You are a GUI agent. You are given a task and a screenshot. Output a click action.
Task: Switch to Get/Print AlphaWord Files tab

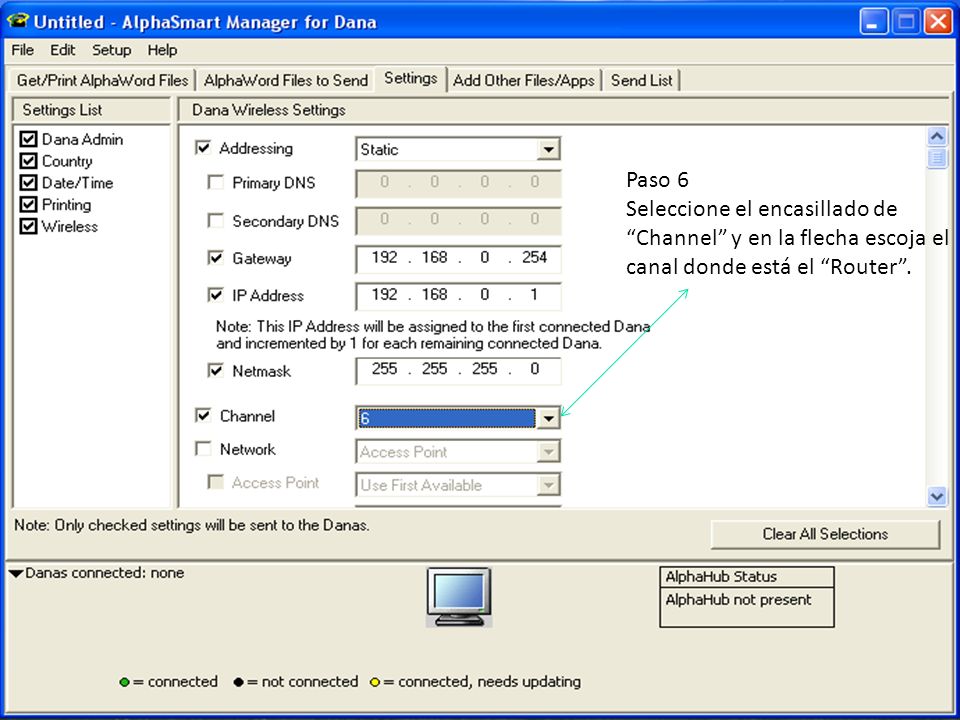click(x=102, y=80)
